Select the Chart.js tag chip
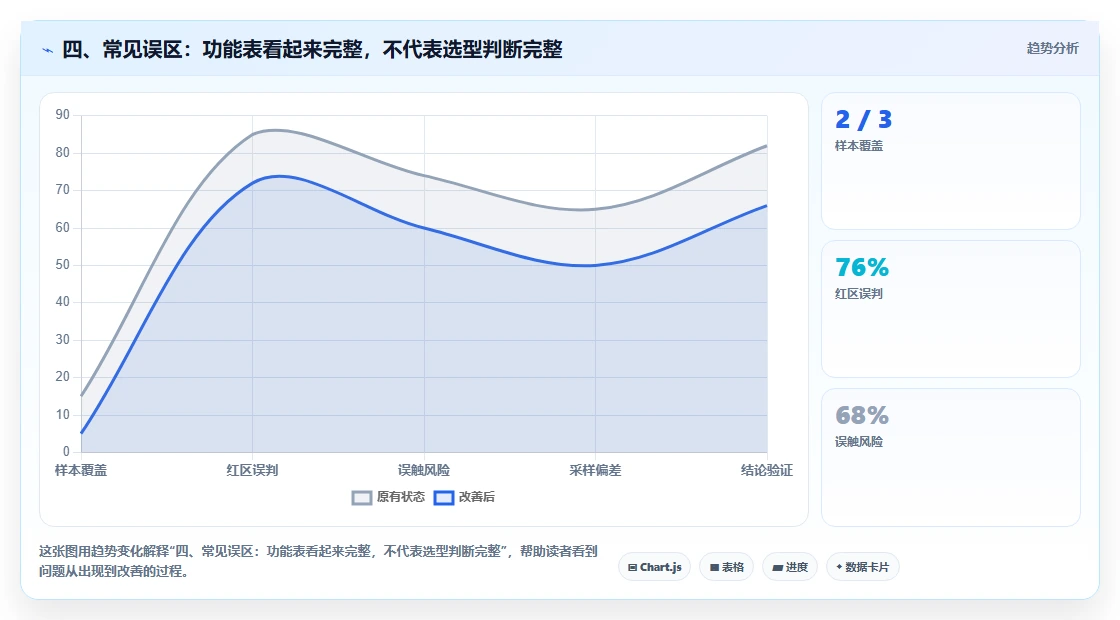The width and height of the screenshot is (1120, 620). coord(654,567)
